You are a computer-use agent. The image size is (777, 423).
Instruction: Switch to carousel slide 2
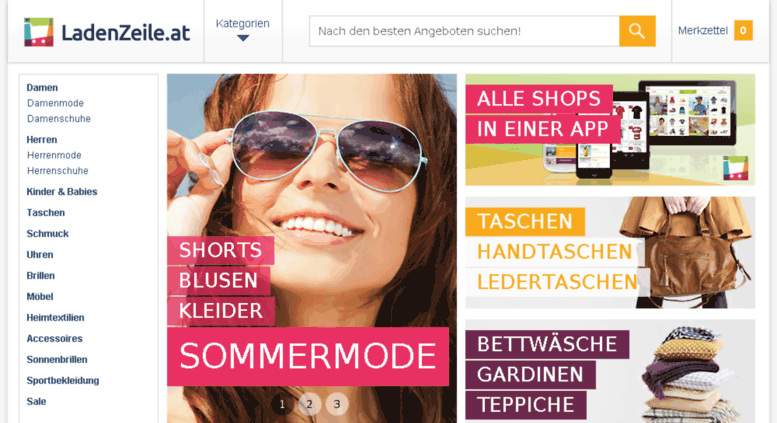point(309,404)
